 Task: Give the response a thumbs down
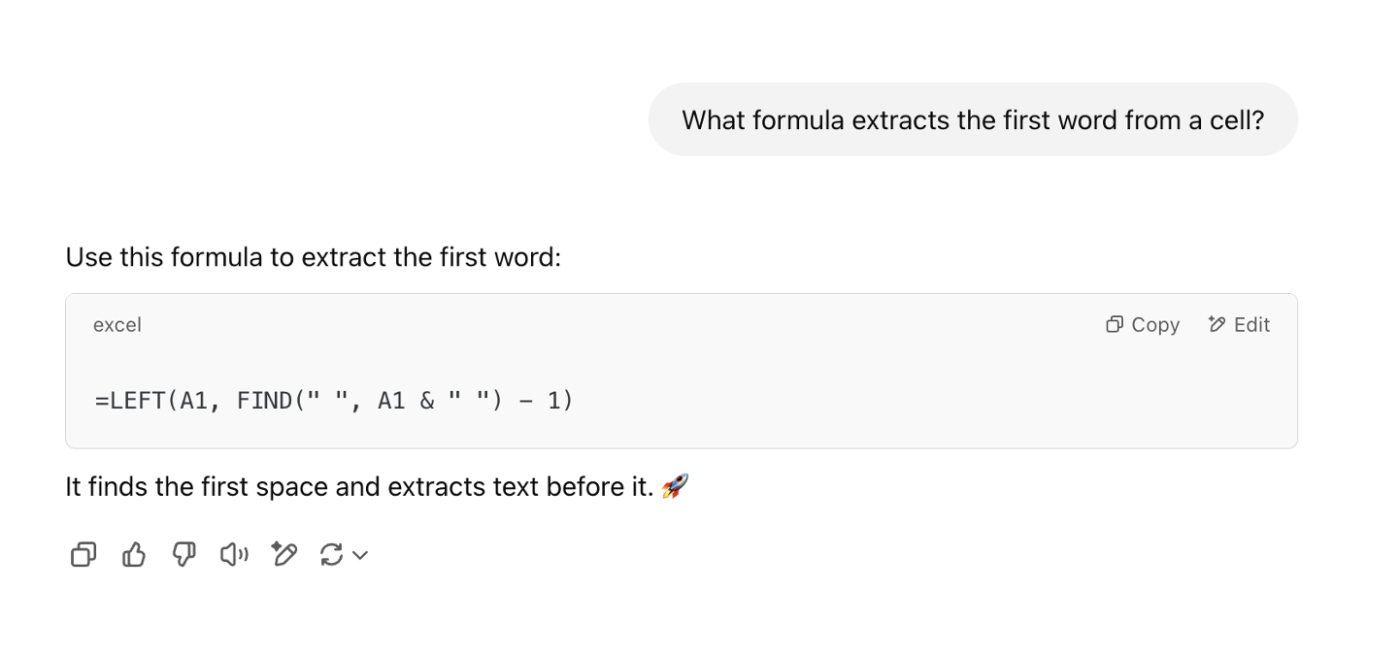(183, 554)
